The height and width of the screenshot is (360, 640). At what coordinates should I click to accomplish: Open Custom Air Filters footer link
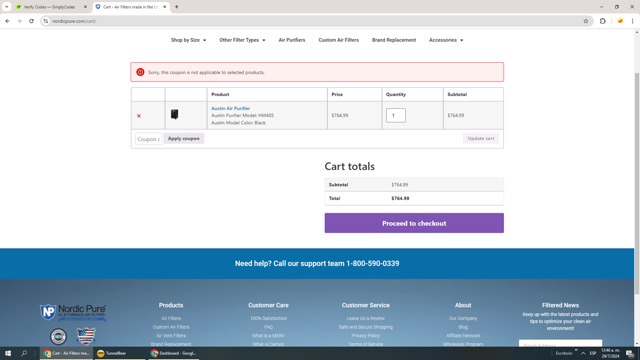[171, 327]
